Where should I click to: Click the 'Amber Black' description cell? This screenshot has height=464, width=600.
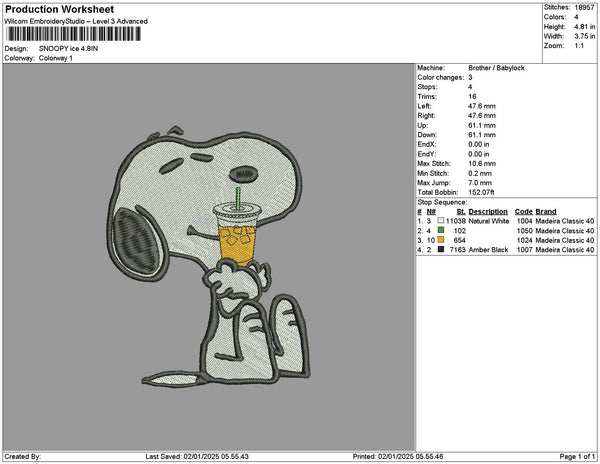click(488, 250)
